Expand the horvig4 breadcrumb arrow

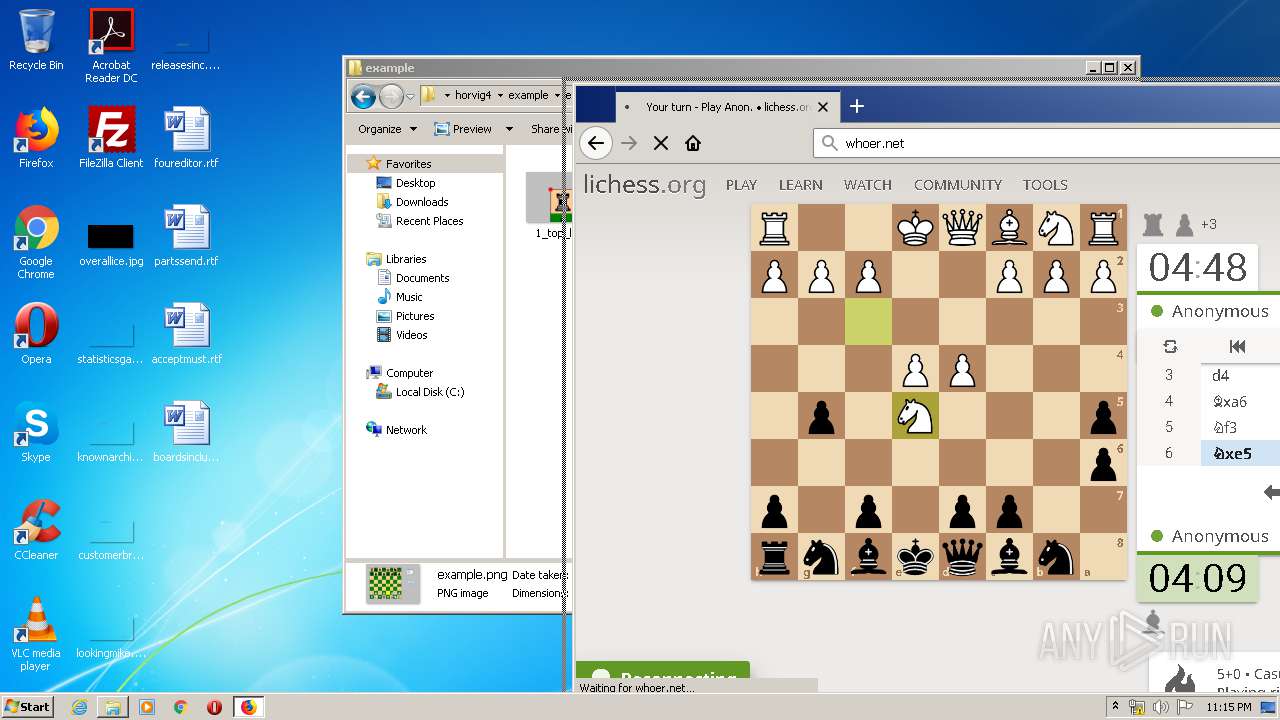coord(502,96)
